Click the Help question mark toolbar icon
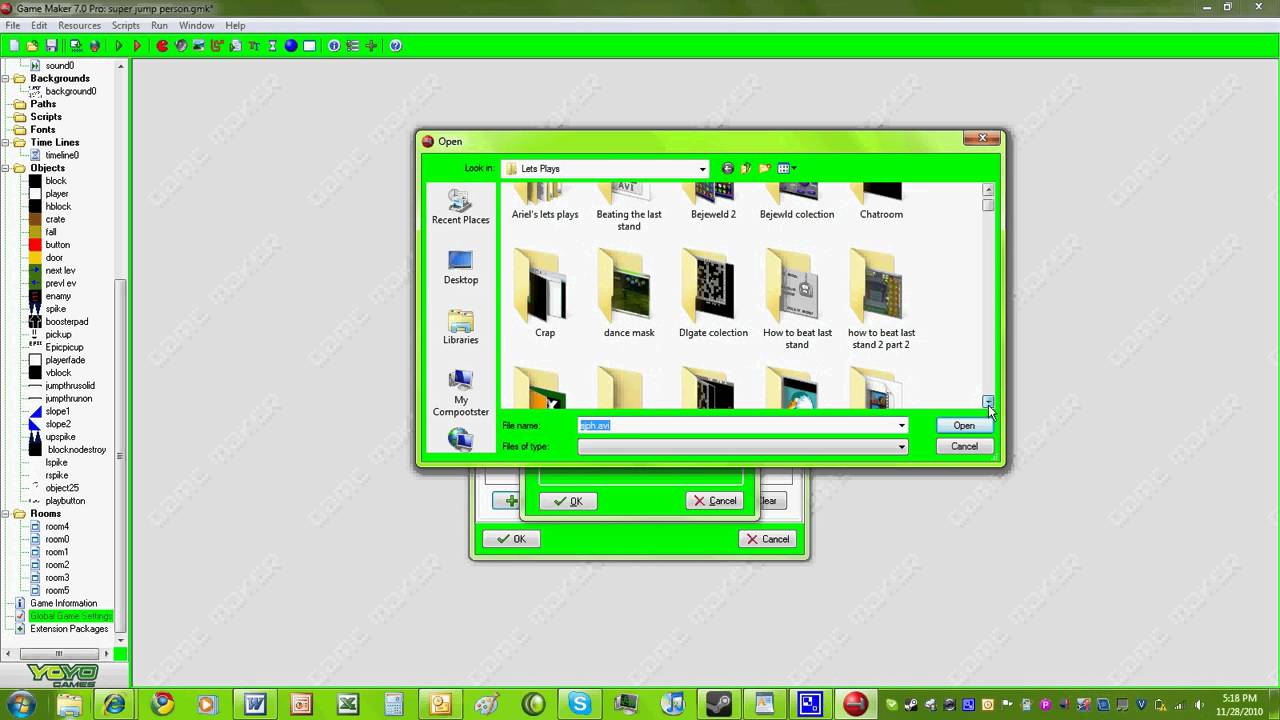Screen dimensions: 1280x720 396,46
